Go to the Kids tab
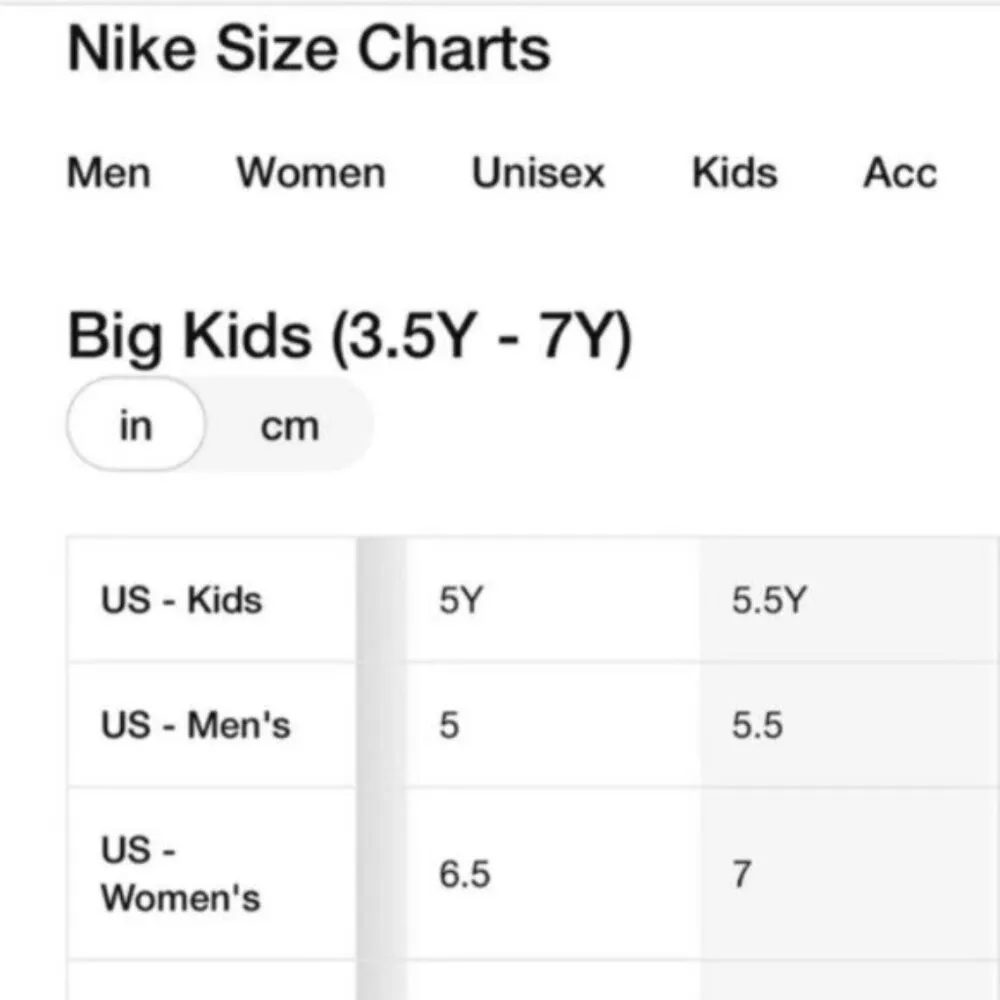 [x=734, y=173]
